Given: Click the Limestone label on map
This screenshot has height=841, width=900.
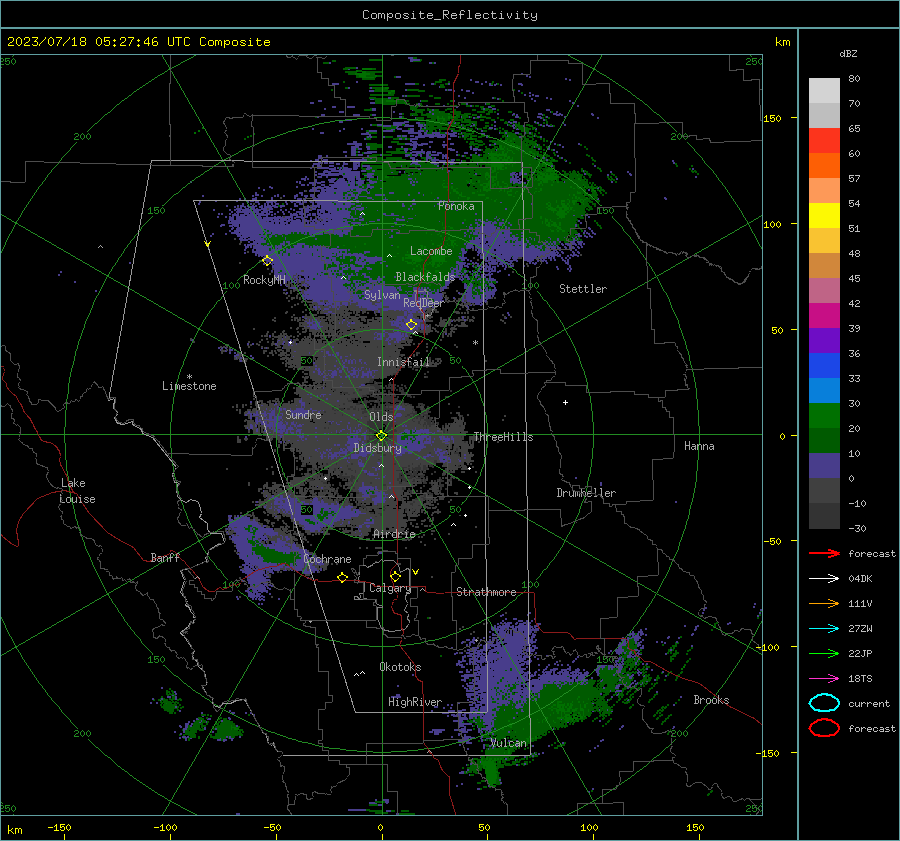Looking at the screenshot, I should point(189,386).
